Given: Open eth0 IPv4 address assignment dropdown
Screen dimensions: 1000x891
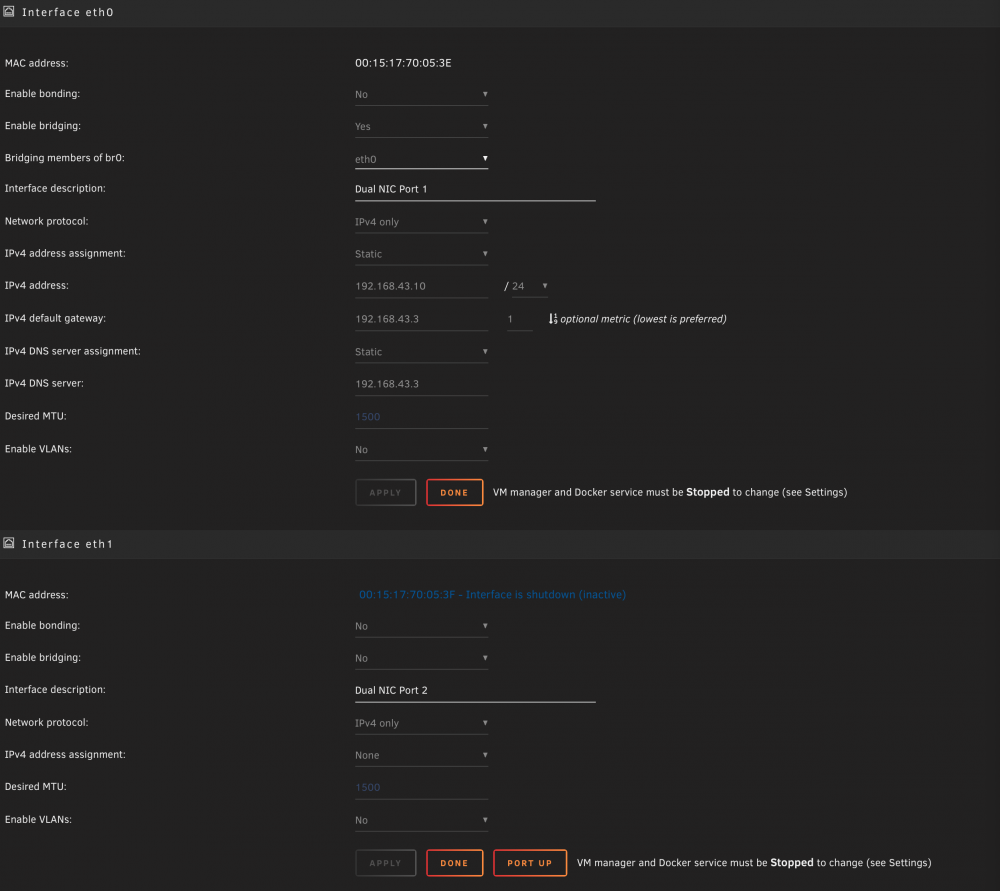Looking at the screenshot, I should click(x=421, y=254).
